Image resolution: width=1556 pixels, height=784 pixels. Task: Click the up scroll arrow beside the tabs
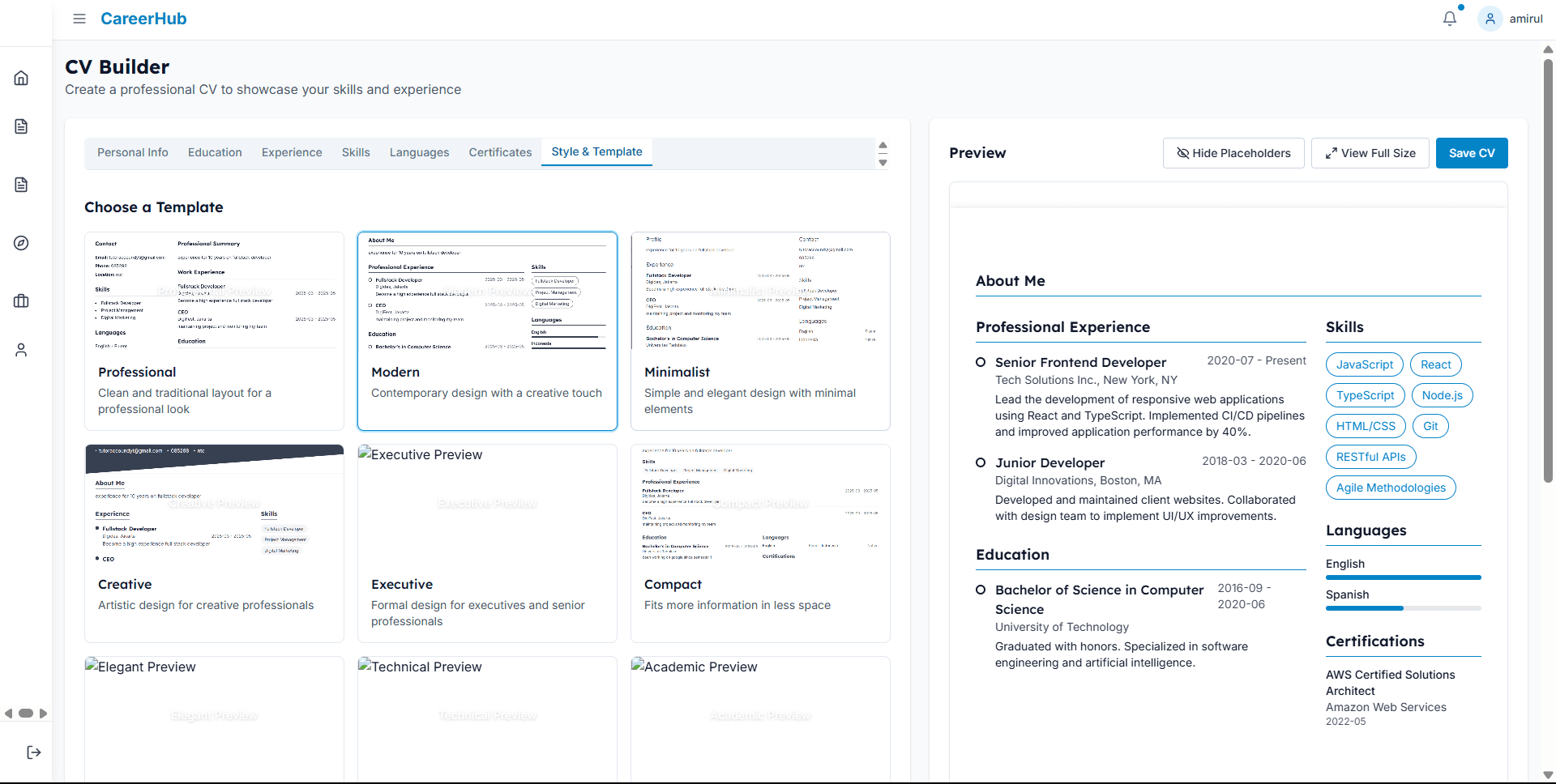coord(883,144)
